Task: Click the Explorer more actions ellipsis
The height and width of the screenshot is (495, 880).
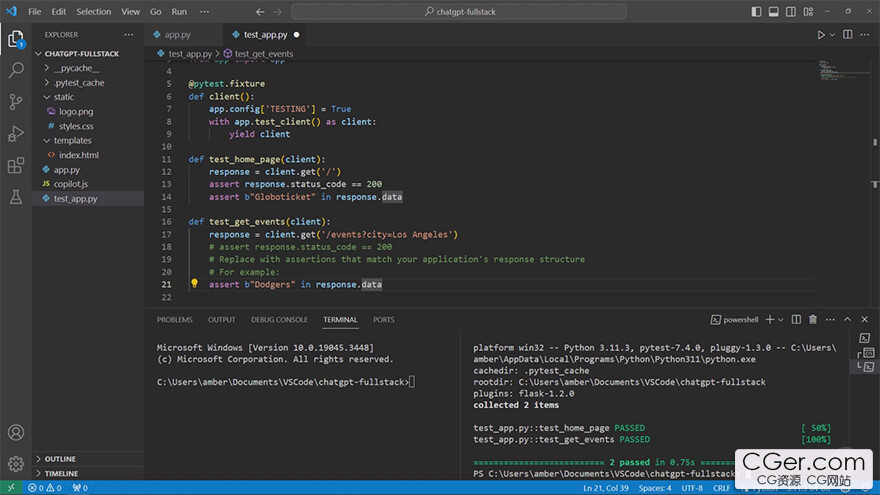Action: 129,35
